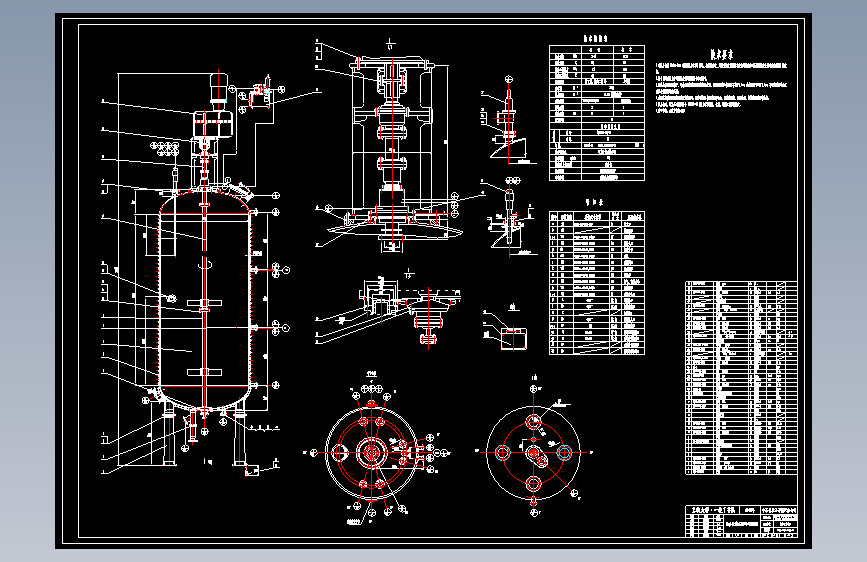867x562 pixels.
Task: Click the title block in bottom-right corner
Action: (x=741, y=521)
